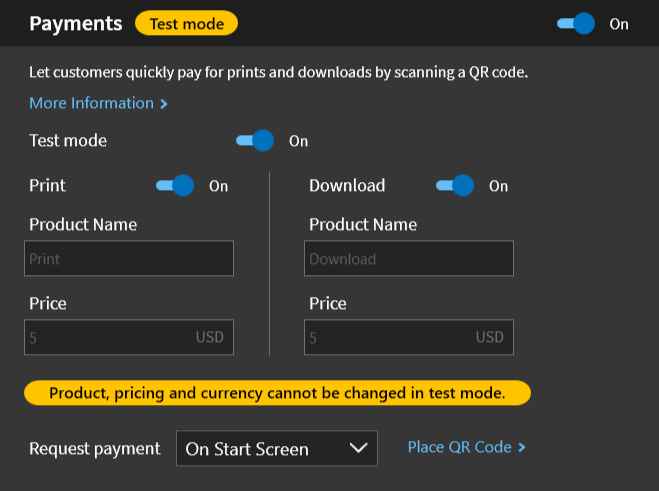Click the More Information chevron arrow
Viewport: 659px width, 491px height.
click(x=164, y=104)
